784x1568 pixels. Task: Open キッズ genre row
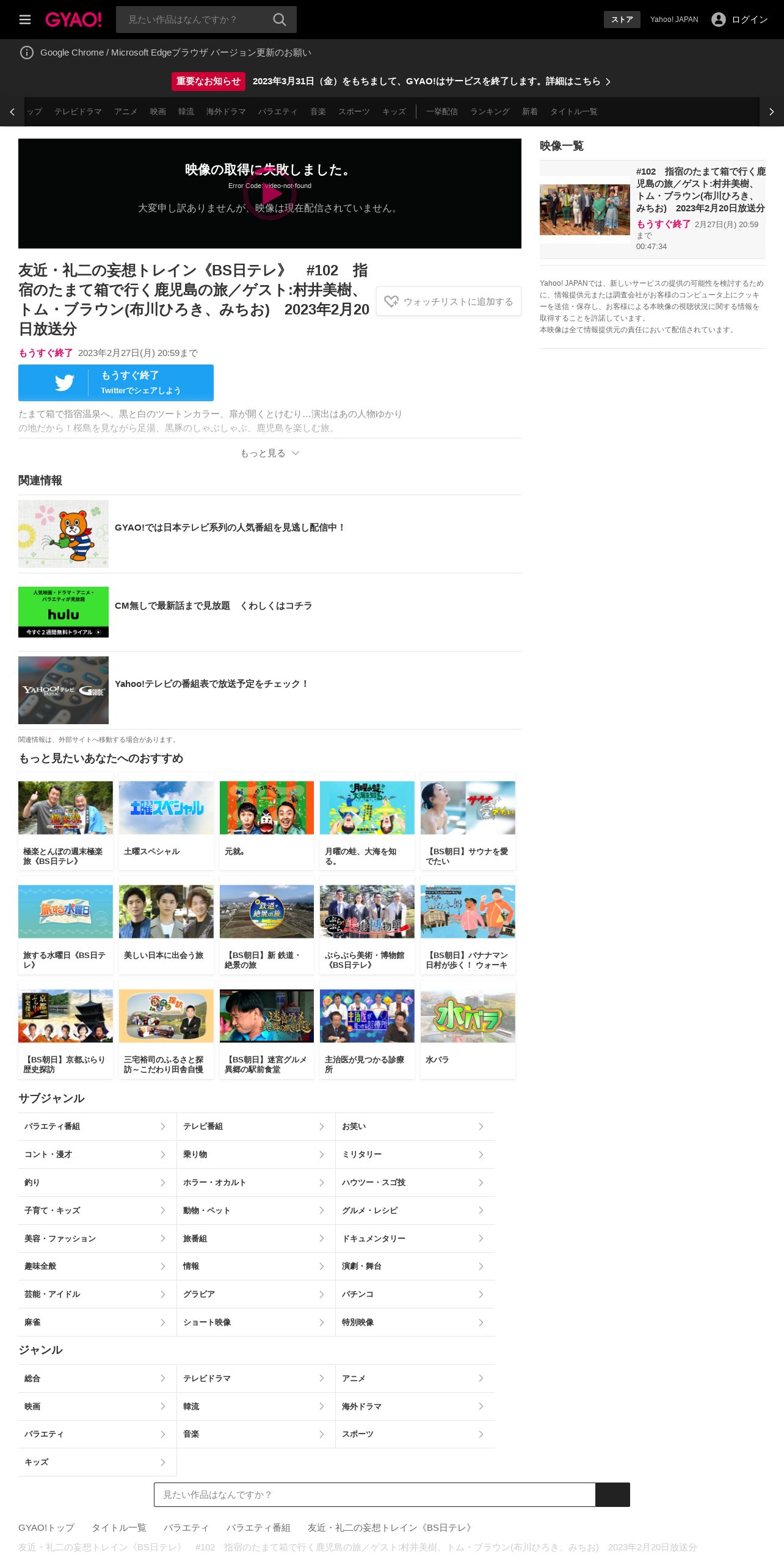[x=97, y=1462]
